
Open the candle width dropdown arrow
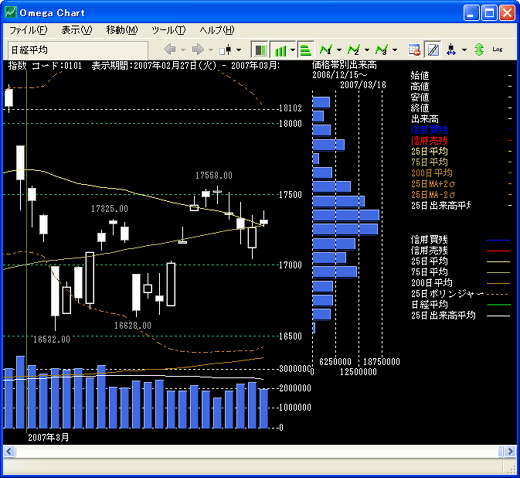click(x=464, y=50)
